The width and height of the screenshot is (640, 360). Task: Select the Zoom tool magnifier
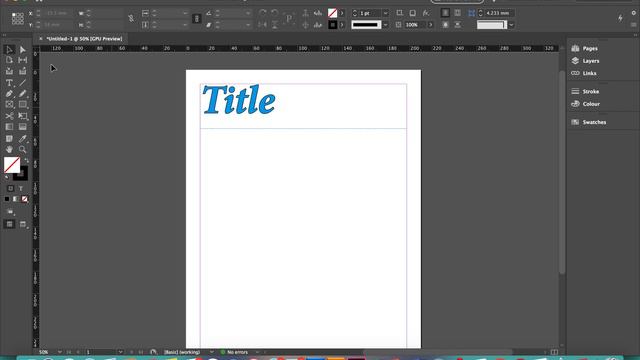tap(22, 150)
